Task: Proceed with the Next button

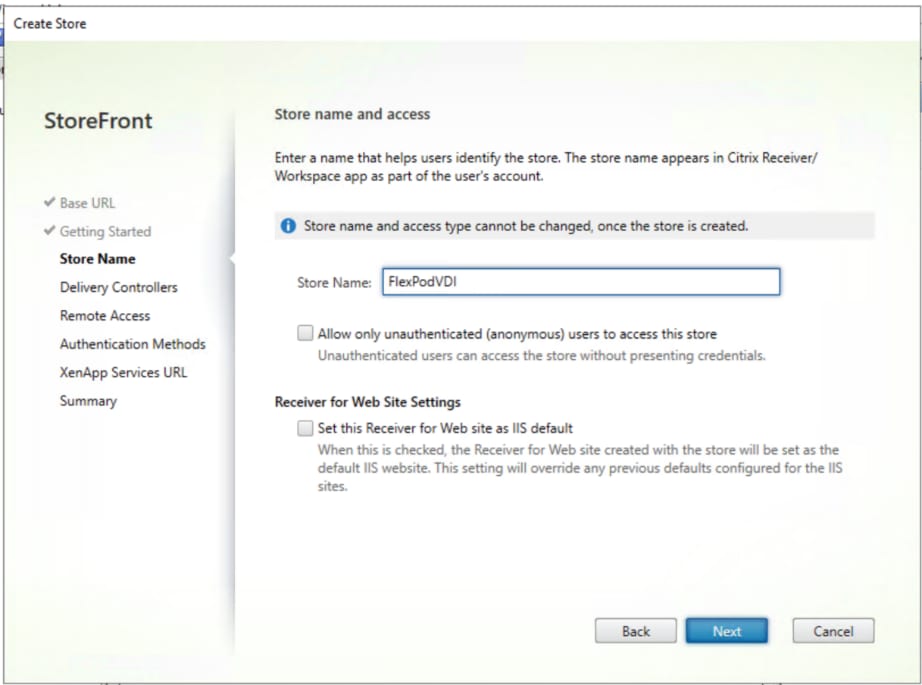Action: coord(727,631)
